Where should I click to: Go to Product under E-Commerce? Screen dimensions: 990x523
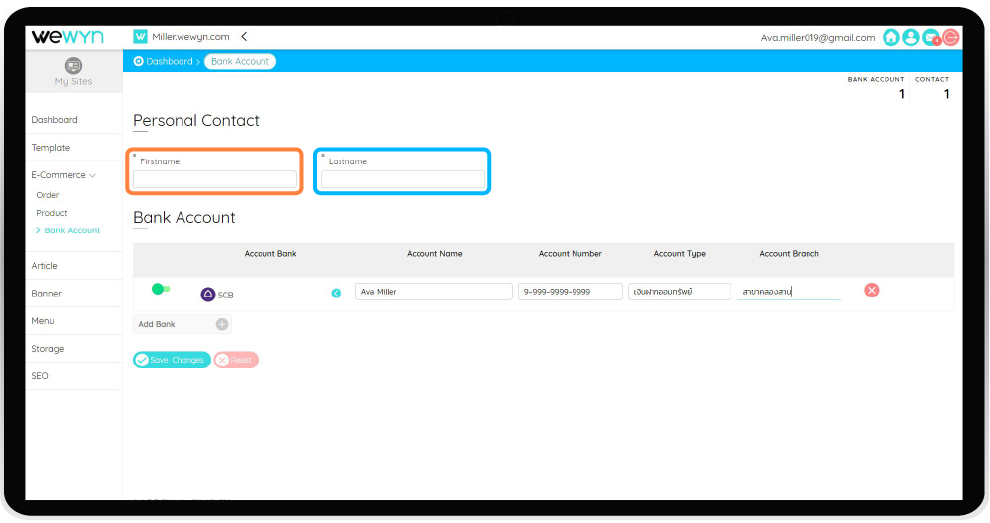[52, 213]
